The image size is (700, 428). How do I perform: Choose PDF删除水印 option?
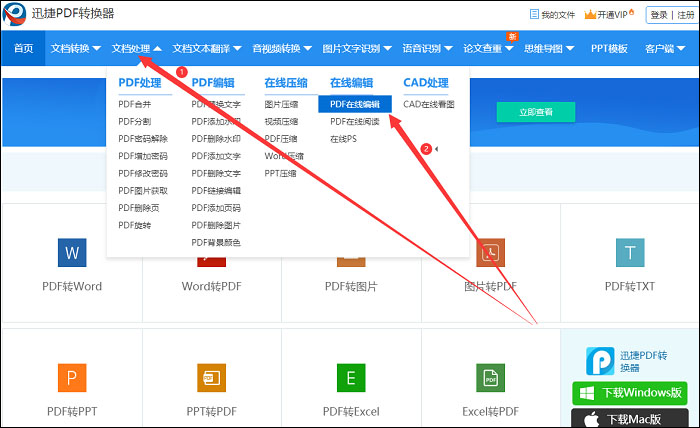216,139
